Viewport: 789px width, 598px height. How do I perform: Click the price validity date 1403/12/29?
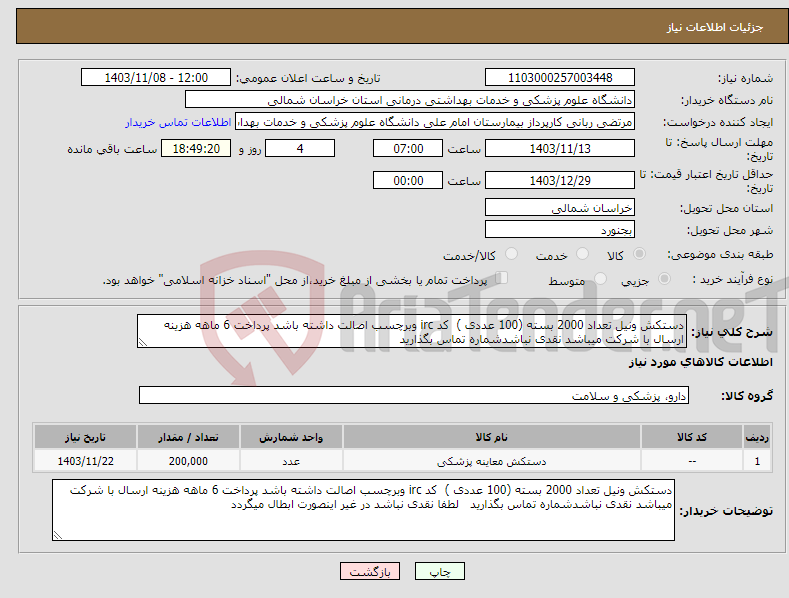560,180
